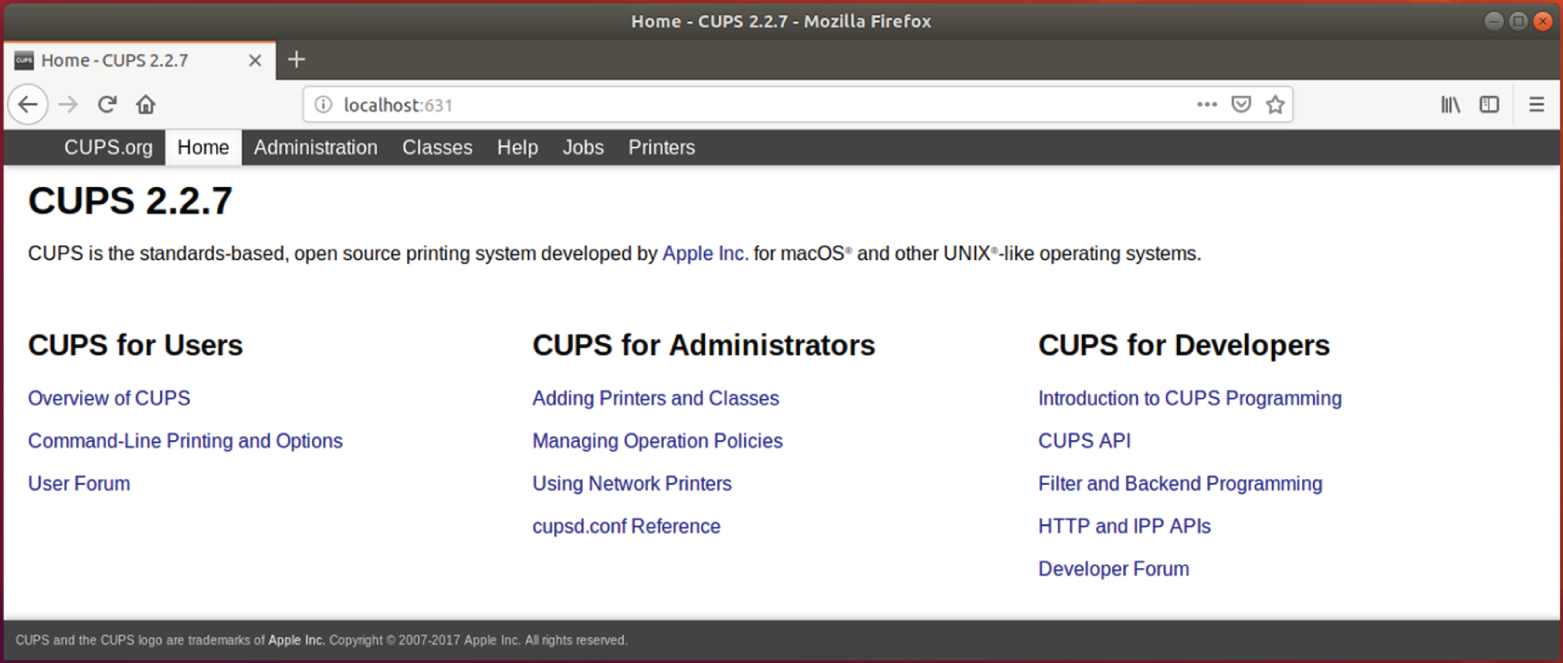Select the Home navigation item
This screenshot has height=663, width=1563.
pyautogui.click(x=203, y=147)
